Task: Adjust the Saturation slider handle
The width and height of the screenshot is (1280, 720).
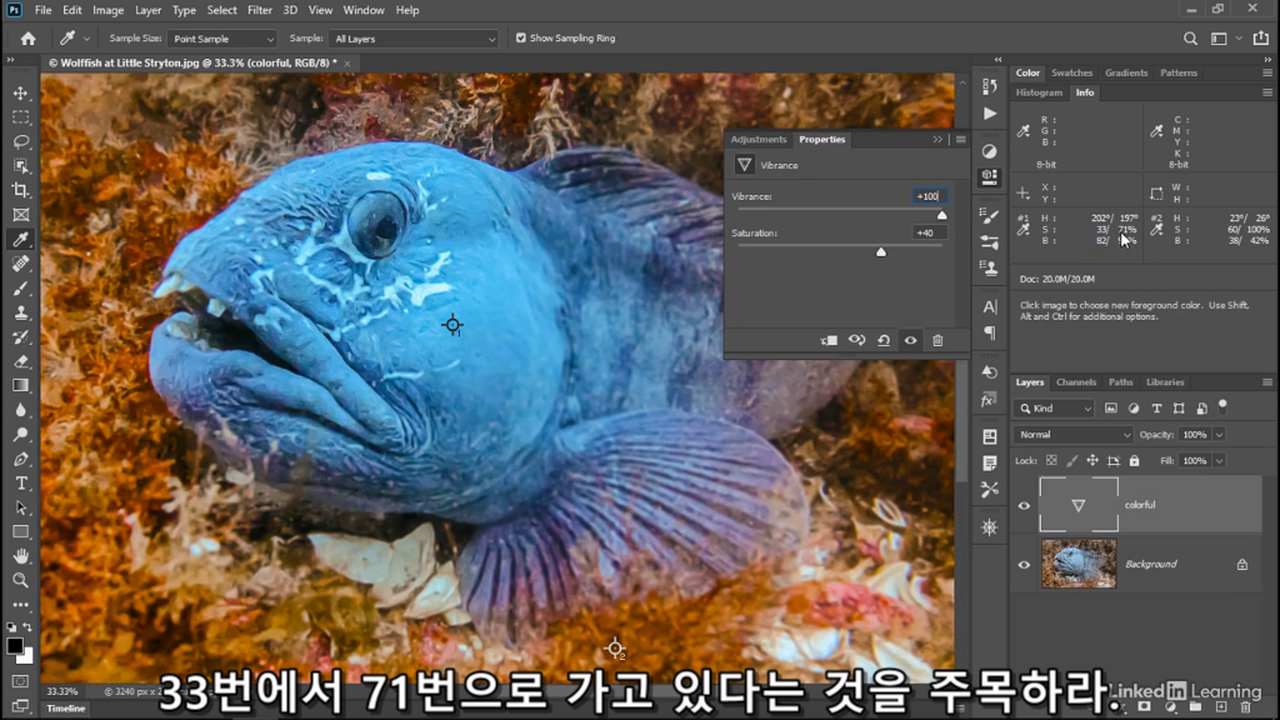Action: [881, 252]
